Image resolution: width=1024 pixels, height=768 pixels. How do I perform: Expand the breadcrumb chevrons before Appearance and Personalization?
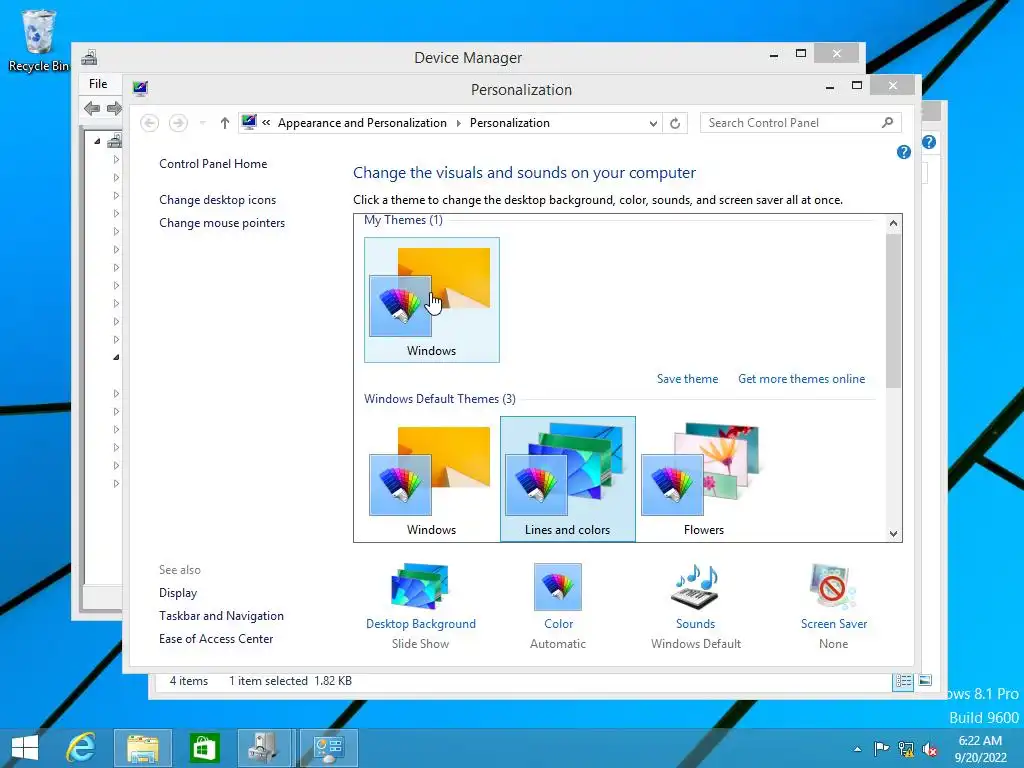coord(266,123)
